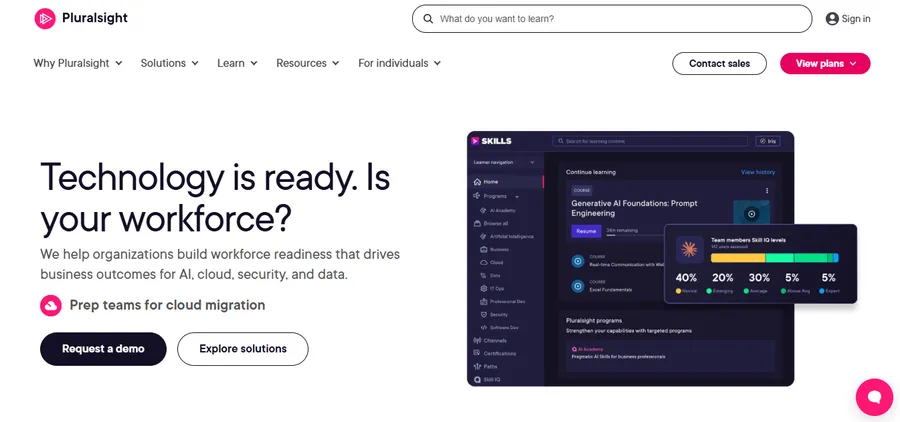Click the Security shield icon
This screenshot has height=422, width=900.
point(484,315)
